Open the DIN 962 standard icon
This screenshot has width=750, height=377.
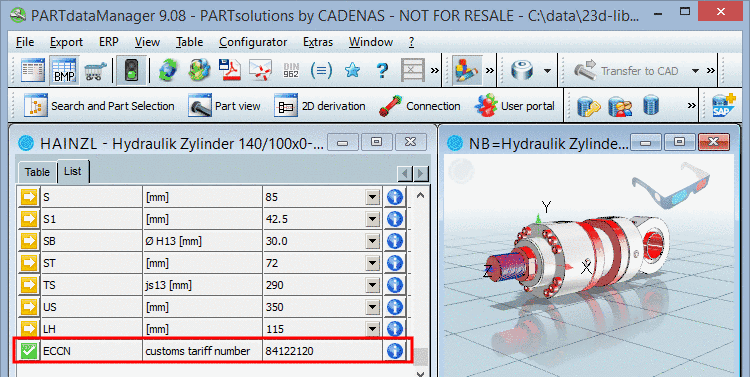pos(291,71)
